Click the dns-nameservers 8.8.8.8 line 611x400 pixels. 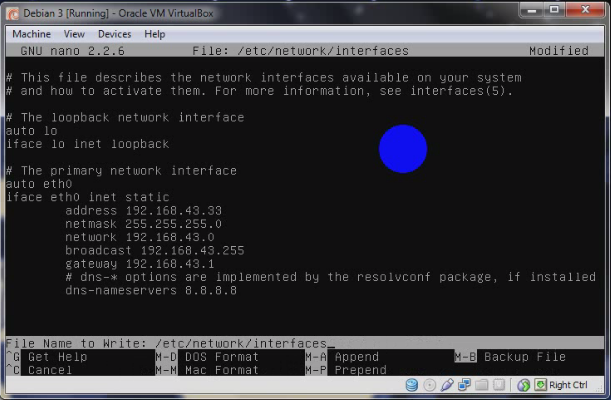151,290
